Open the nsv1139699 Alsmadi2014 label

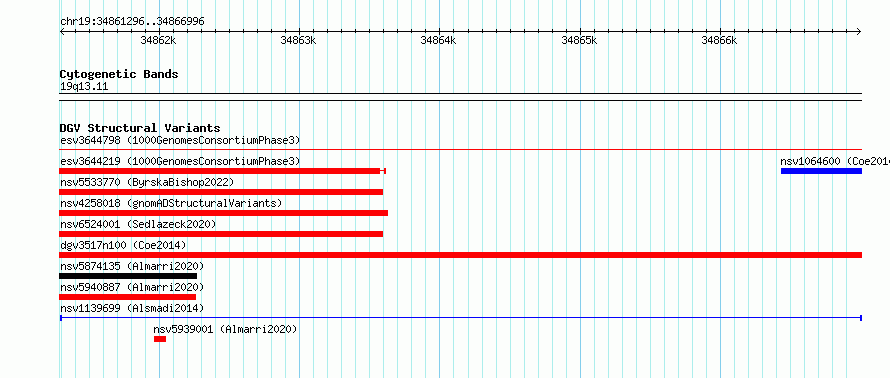(x=132, y=308)
